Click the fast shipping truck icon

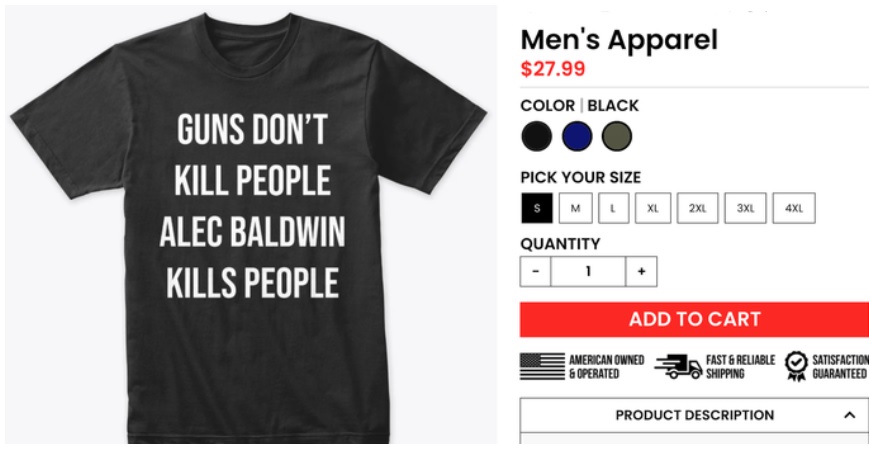click(678, 367)
